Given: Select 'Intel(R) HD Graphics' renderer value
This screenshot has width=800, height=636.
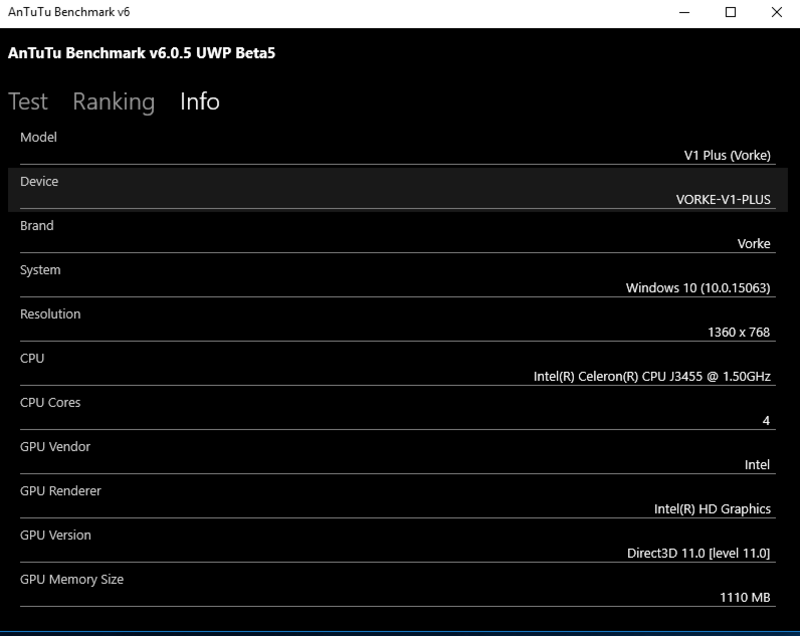Looking at the screenshot, I should (712, 509).
